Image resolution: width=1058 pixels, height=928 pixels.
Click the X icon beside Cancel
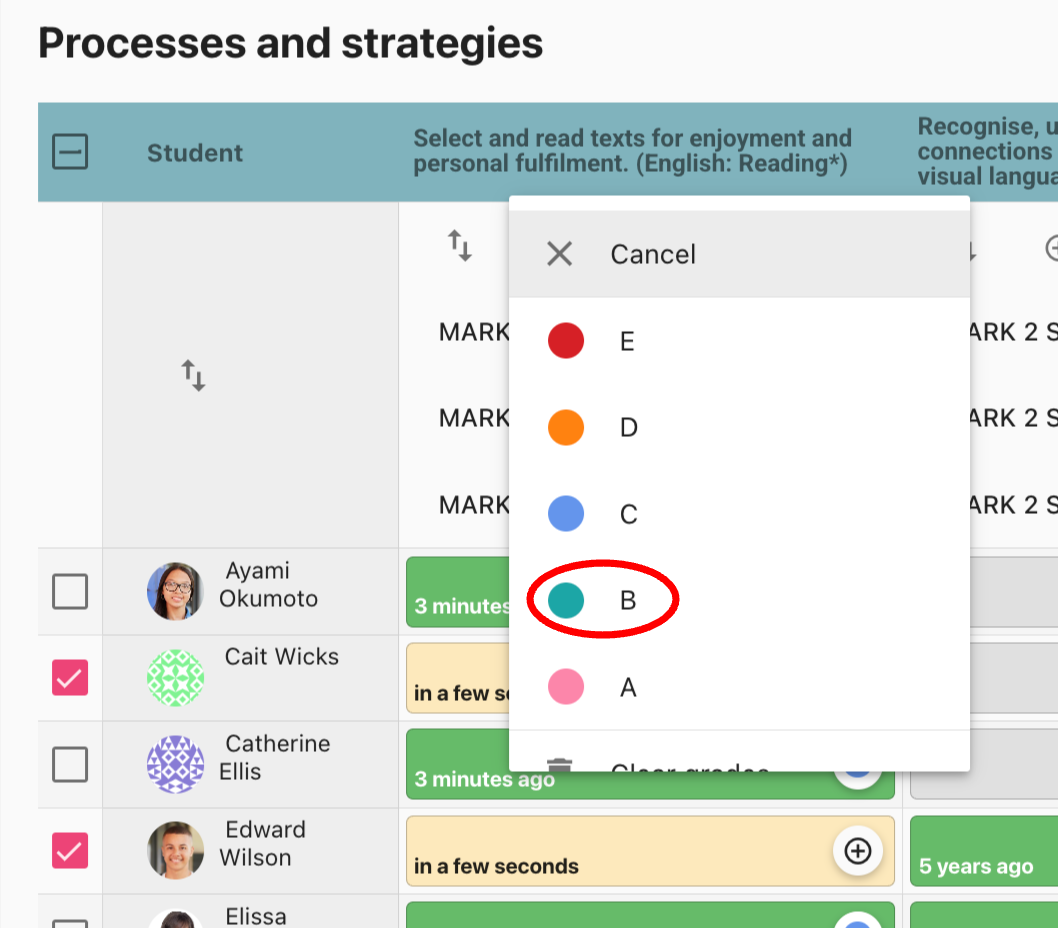[x=559, y=254]
